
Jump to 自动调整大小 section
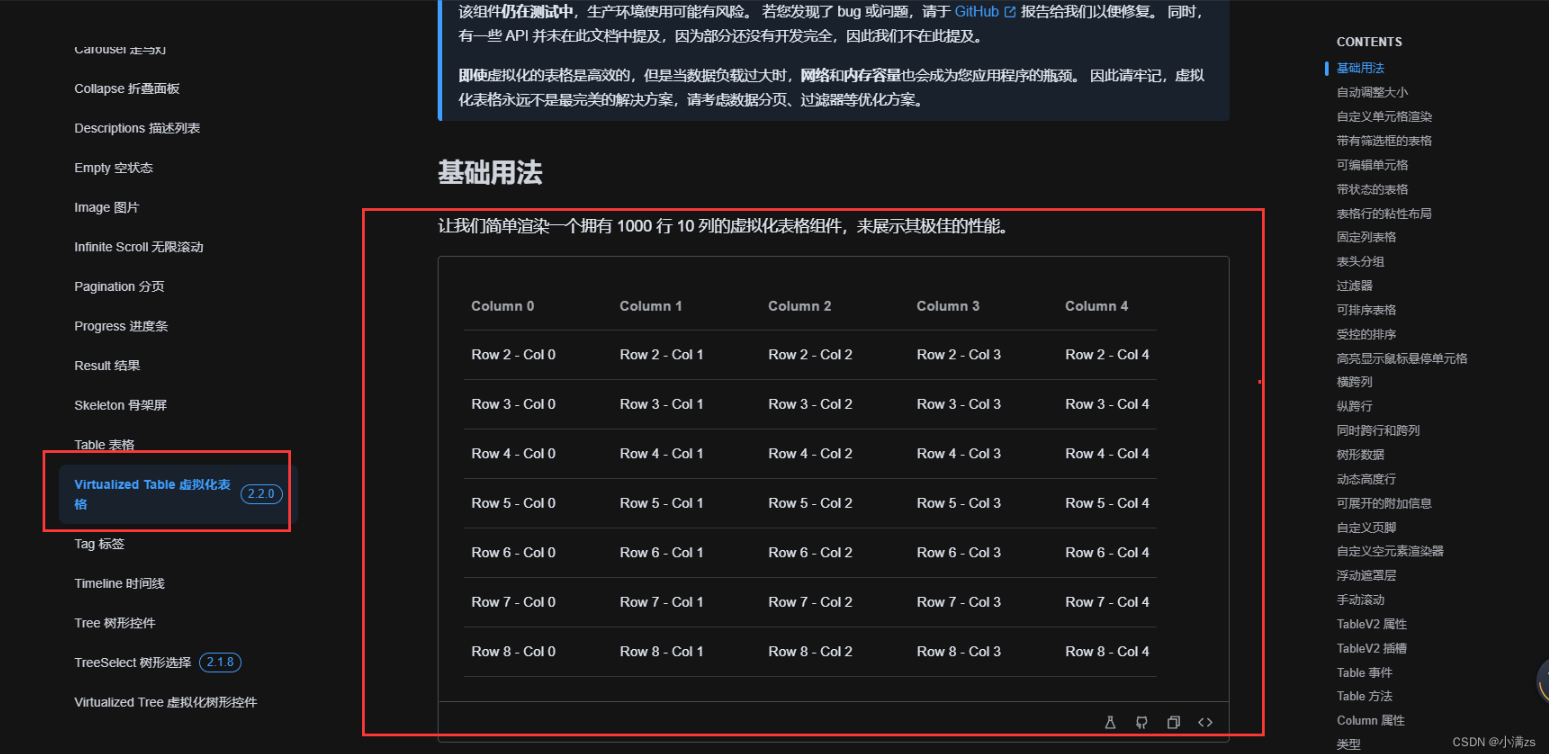tap(1372, 92)
